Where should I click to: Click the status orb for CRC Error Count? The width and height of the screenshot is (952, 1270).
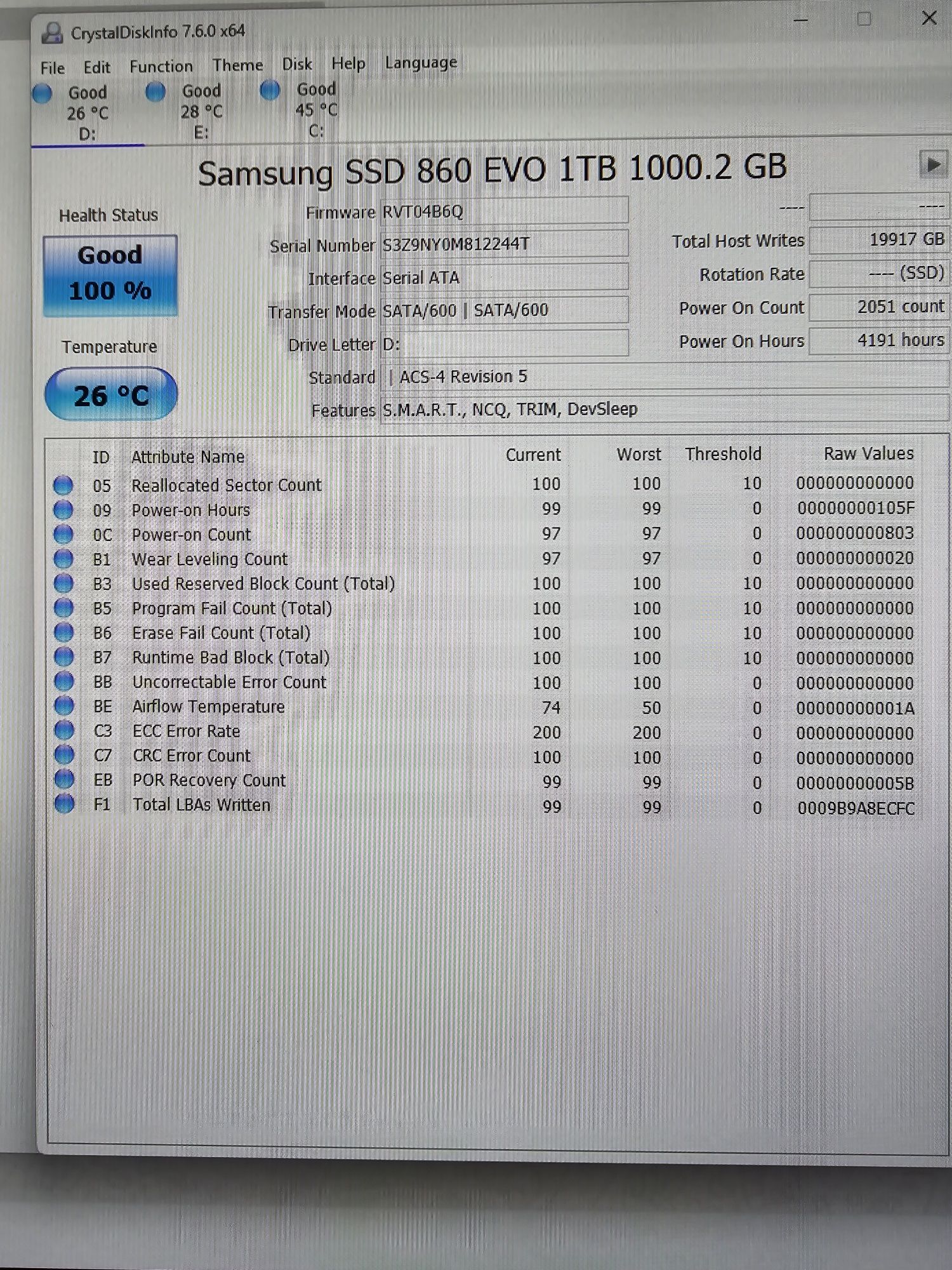point(64,754)
